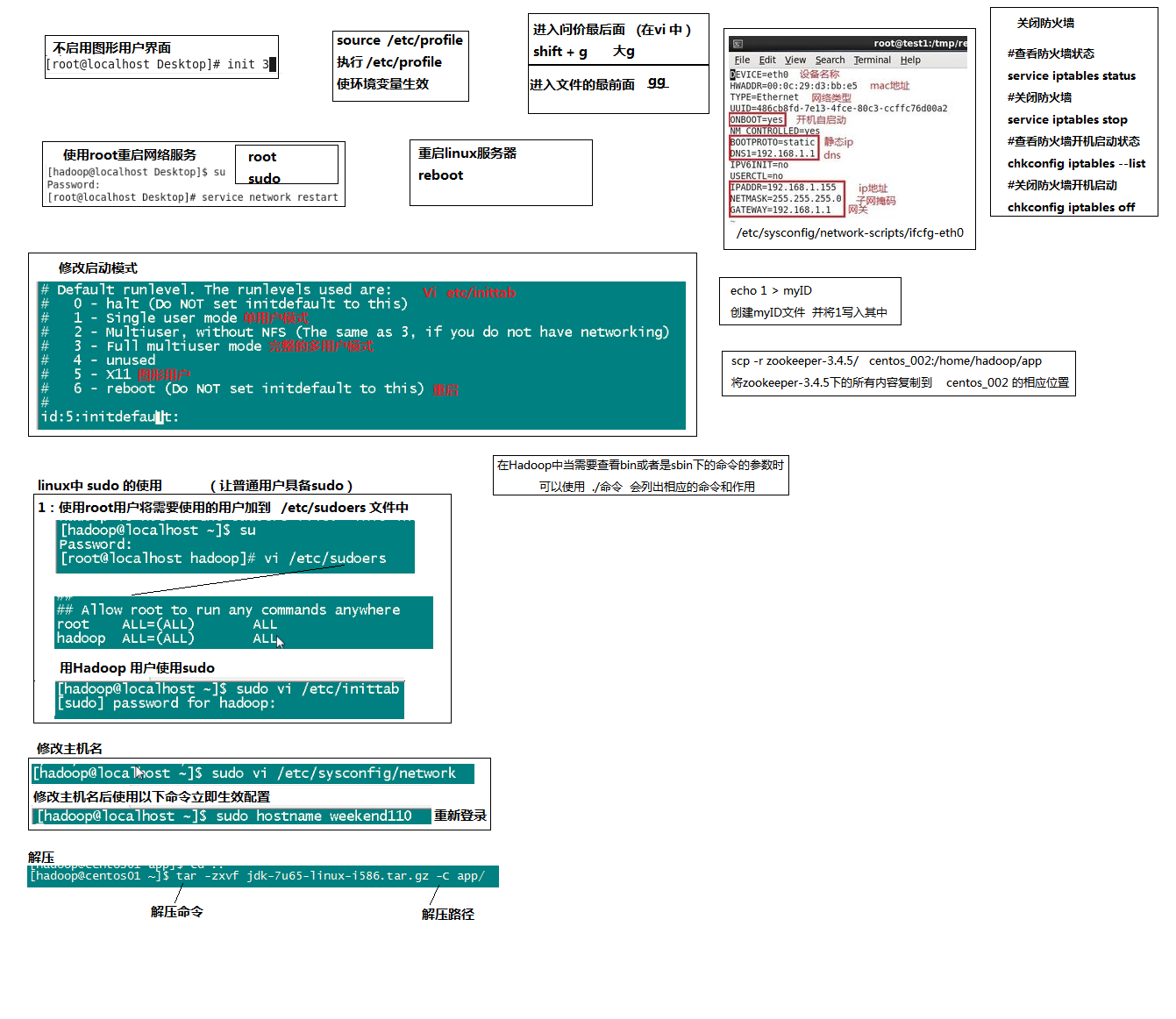The height and width of the screenshot is (1019, 1176).
Task: Click the '重新登录' label
Action: [x=460, y=816]
